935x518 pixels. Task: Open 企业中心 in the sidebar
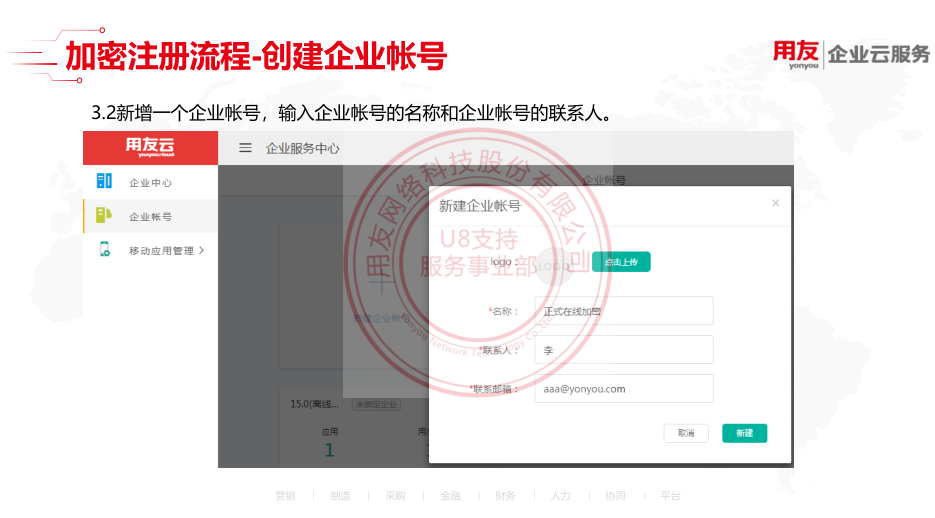coord(150,182)
